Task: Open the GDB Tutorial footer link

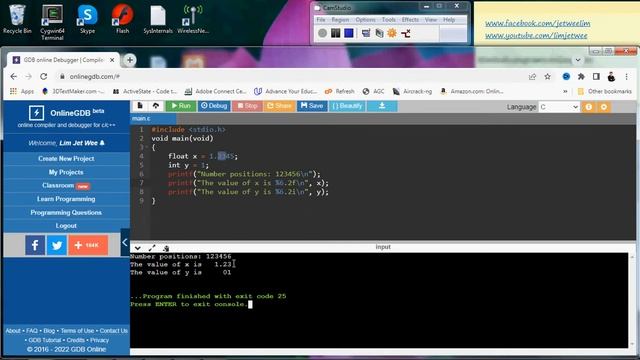Action: point(44,340)
